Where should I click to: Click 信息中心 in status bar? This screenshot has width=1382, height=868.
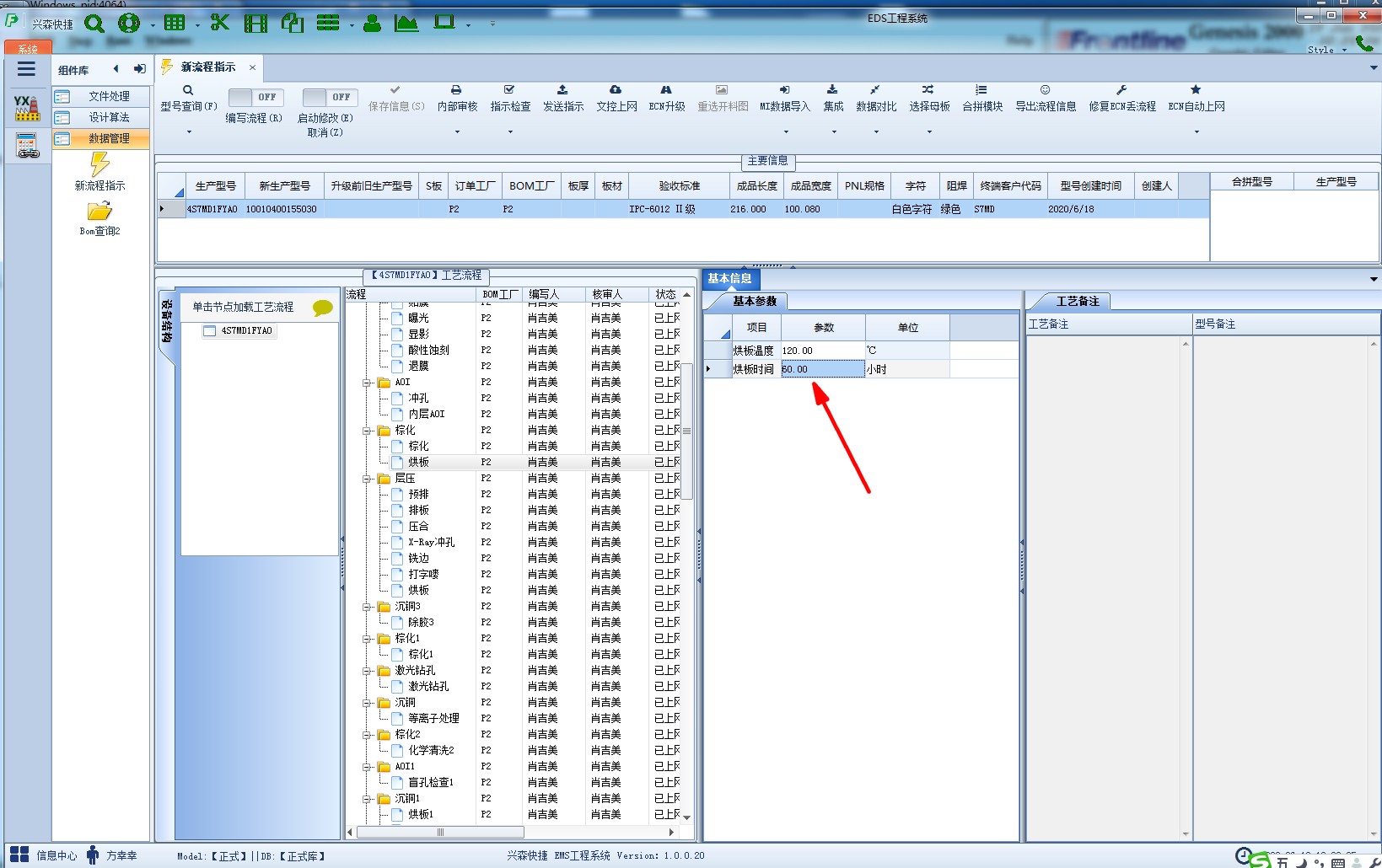coord(56,855)
